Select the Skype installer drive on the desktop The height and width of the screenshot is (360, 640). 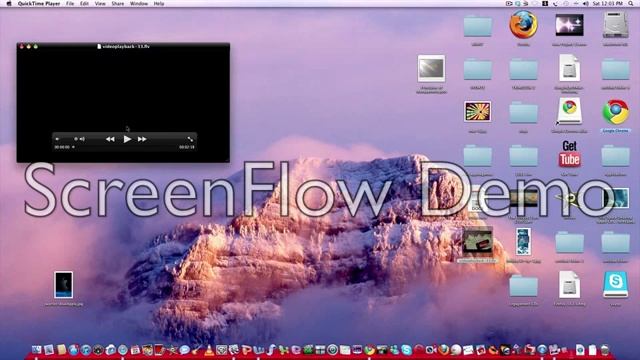616,284
